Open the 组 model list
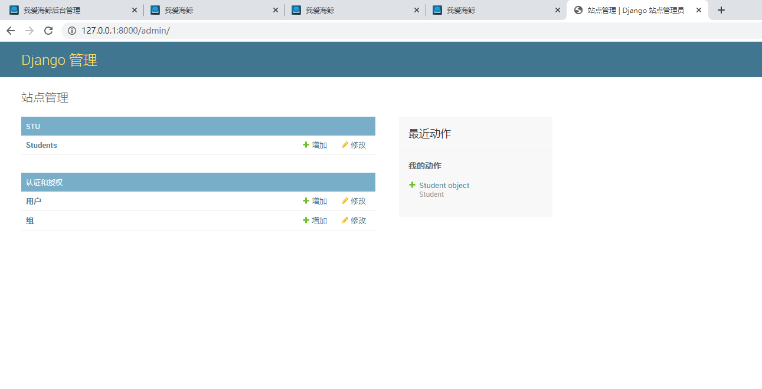The image size is (762, 389). 30,220
